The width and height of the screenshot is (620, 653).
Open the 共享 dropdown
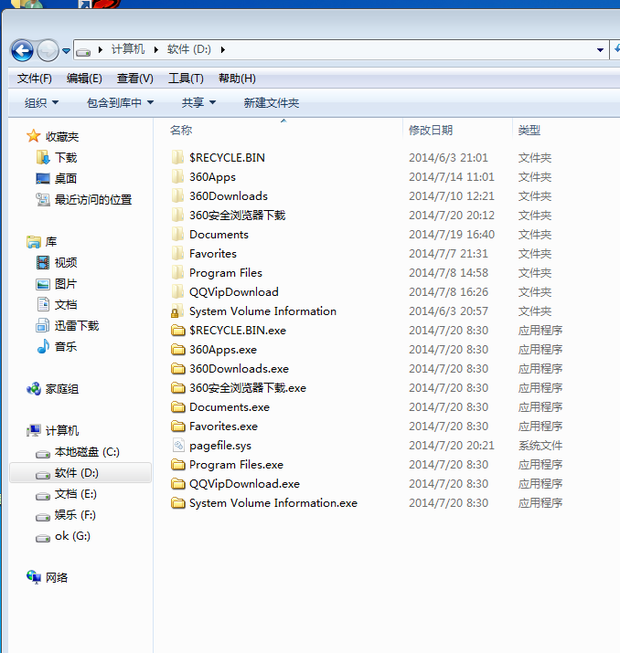tap(199, 102)
